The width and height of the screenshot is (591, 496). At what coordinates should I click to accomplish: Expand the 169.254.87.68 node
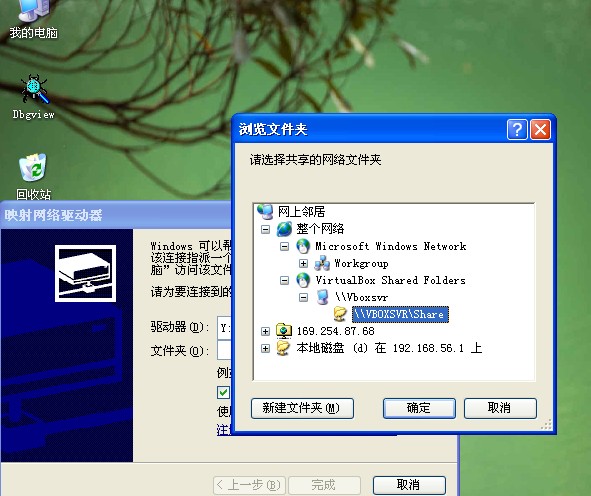pos(265,331)
